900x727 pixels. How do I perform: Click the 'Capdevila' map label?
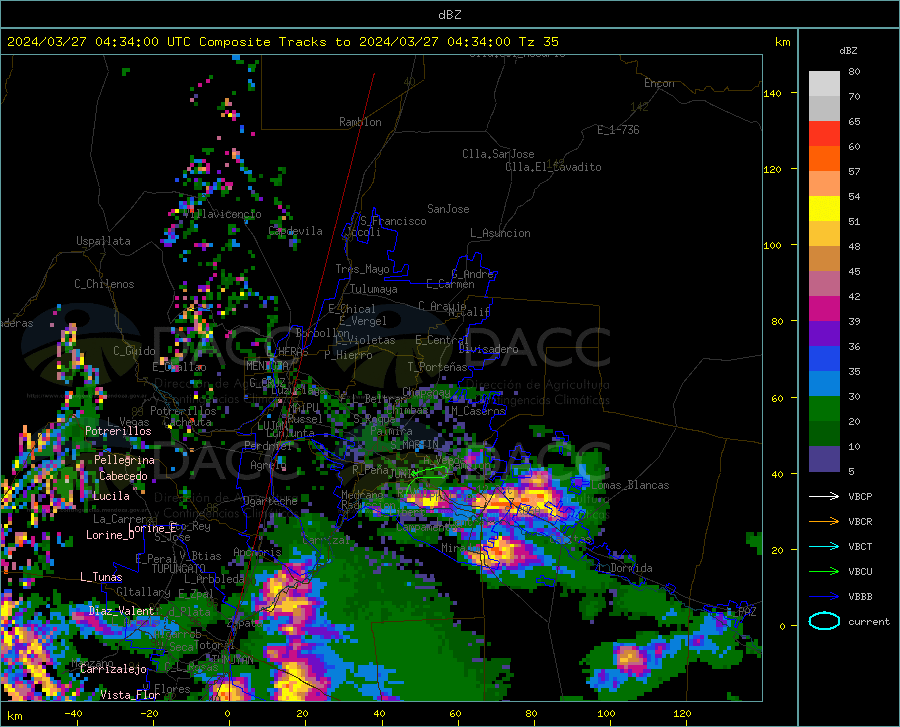coord(295,231)
